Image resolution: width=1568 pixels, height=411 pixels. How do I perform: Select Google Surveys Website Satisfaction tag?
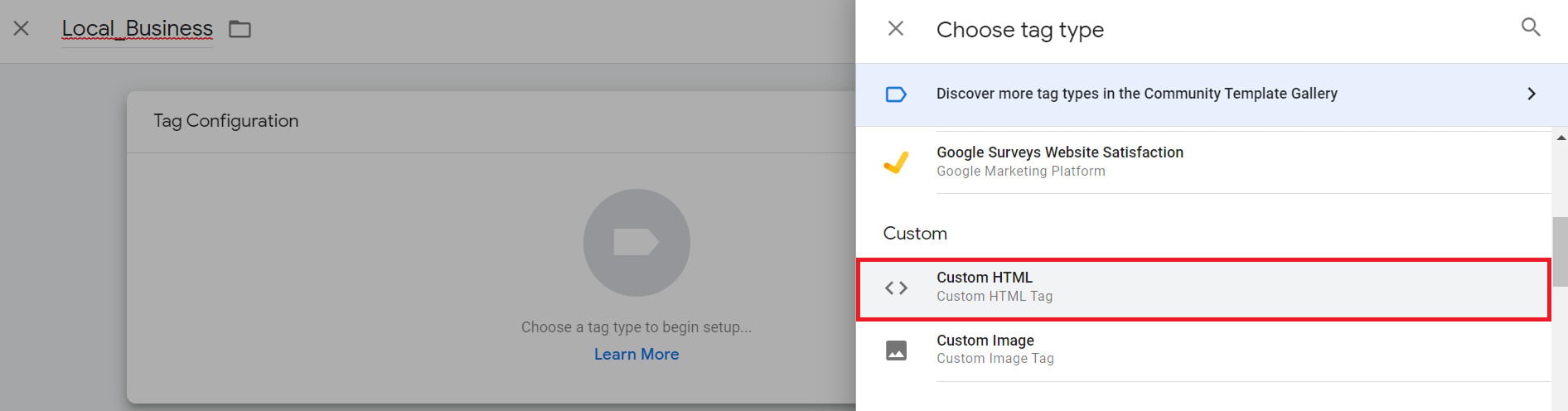1203,162
